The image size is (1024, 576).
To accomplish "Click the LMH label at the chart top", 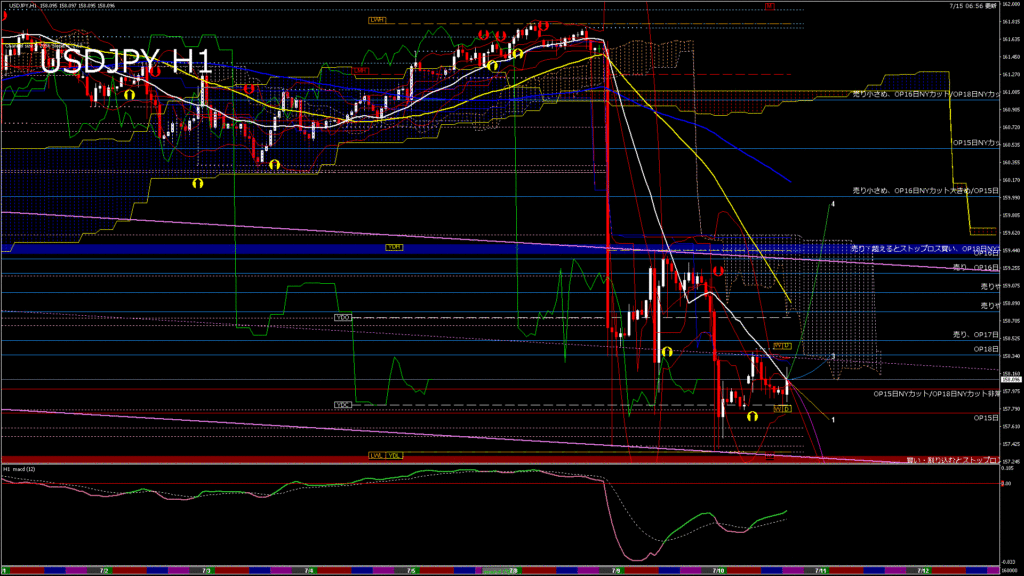I will tap(377, 19).
